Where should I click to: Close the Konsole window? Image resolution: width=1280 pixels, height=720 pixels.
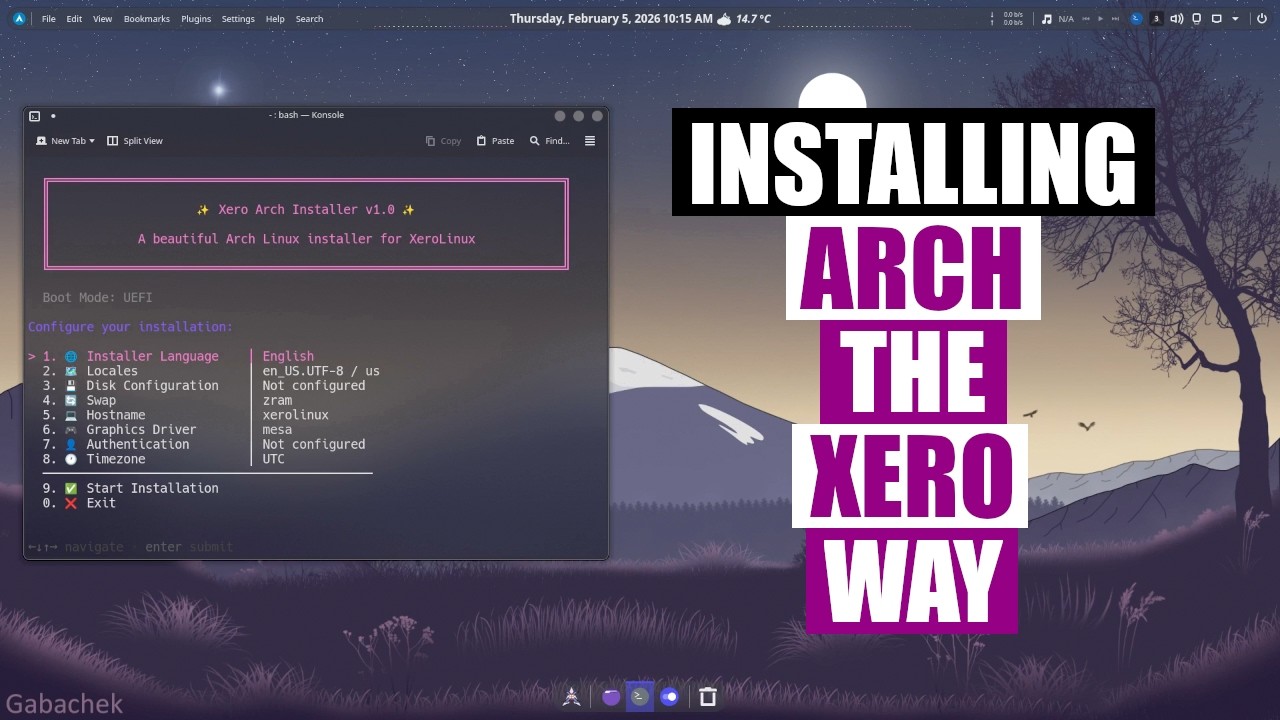(597, 115)
